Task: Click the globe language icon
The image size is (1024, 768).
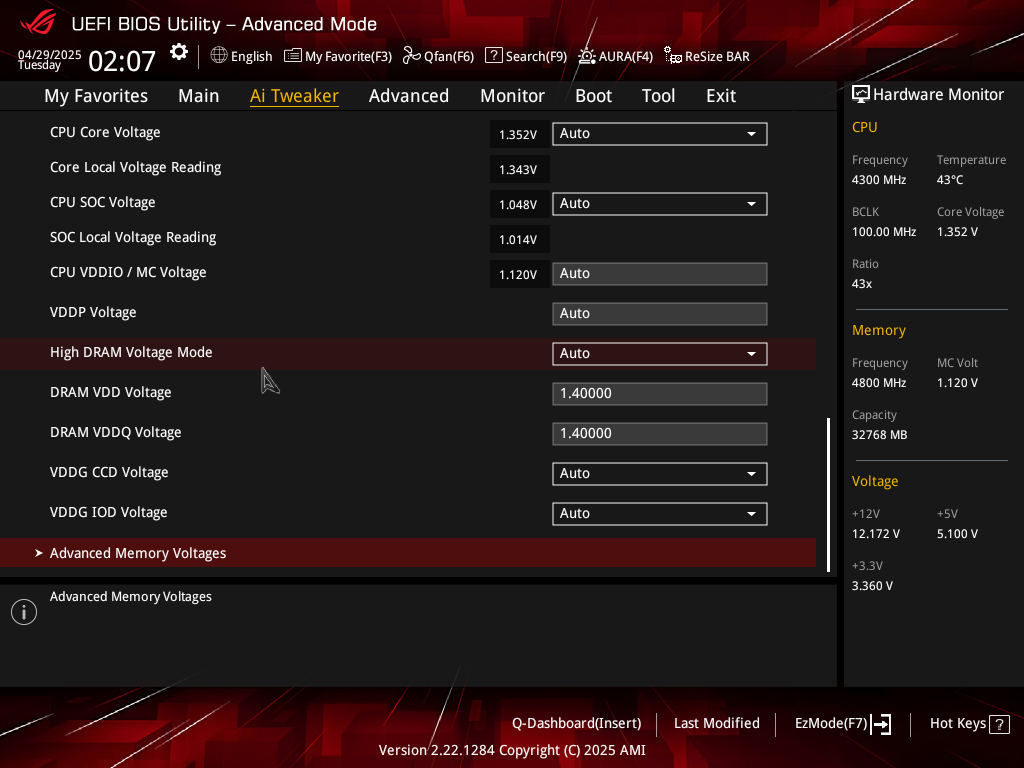Action: pos(219,56)
